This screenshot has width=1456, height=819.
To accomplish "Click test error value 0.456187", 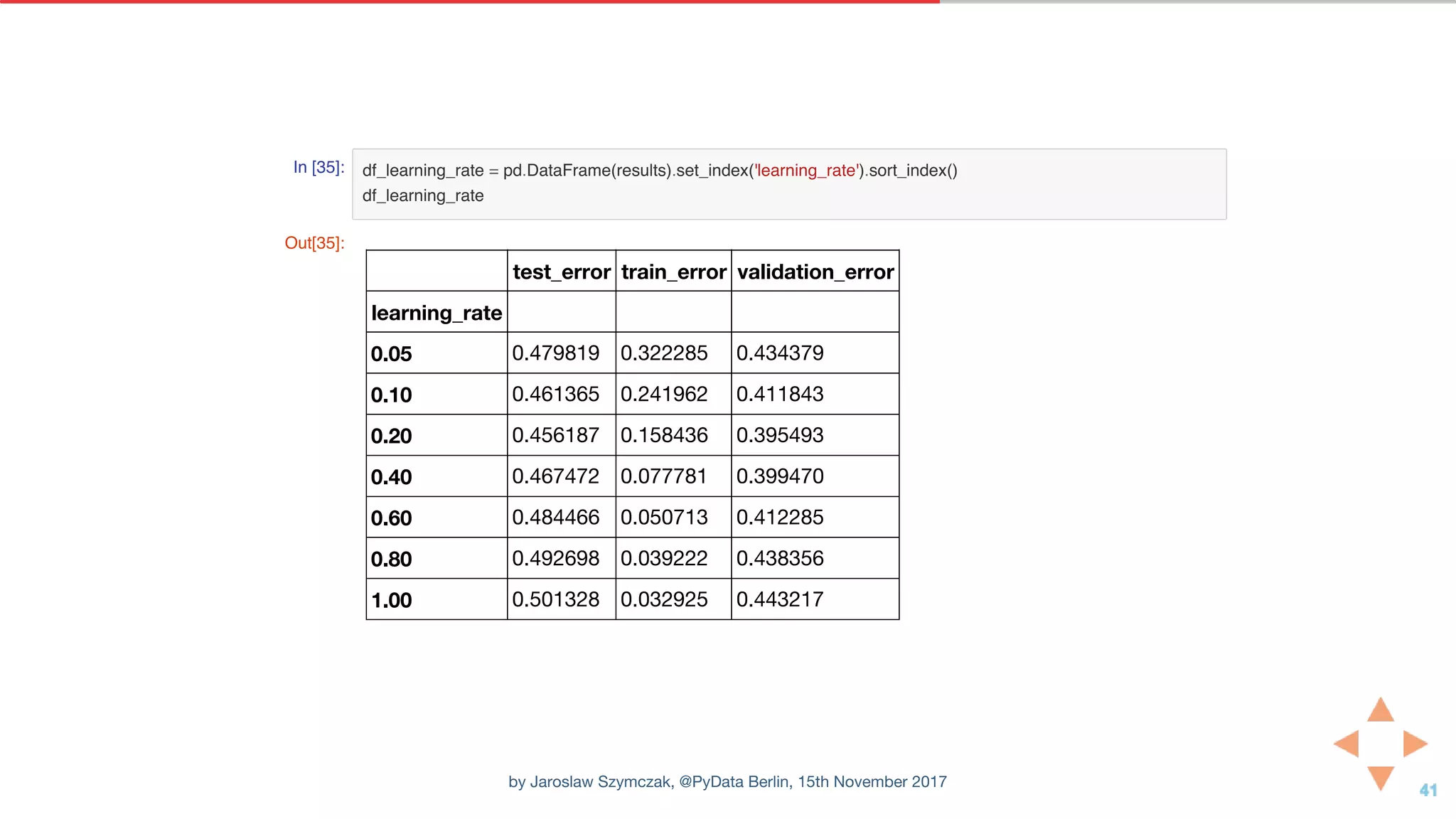I will pyautogui.click(x=556, y=435).
